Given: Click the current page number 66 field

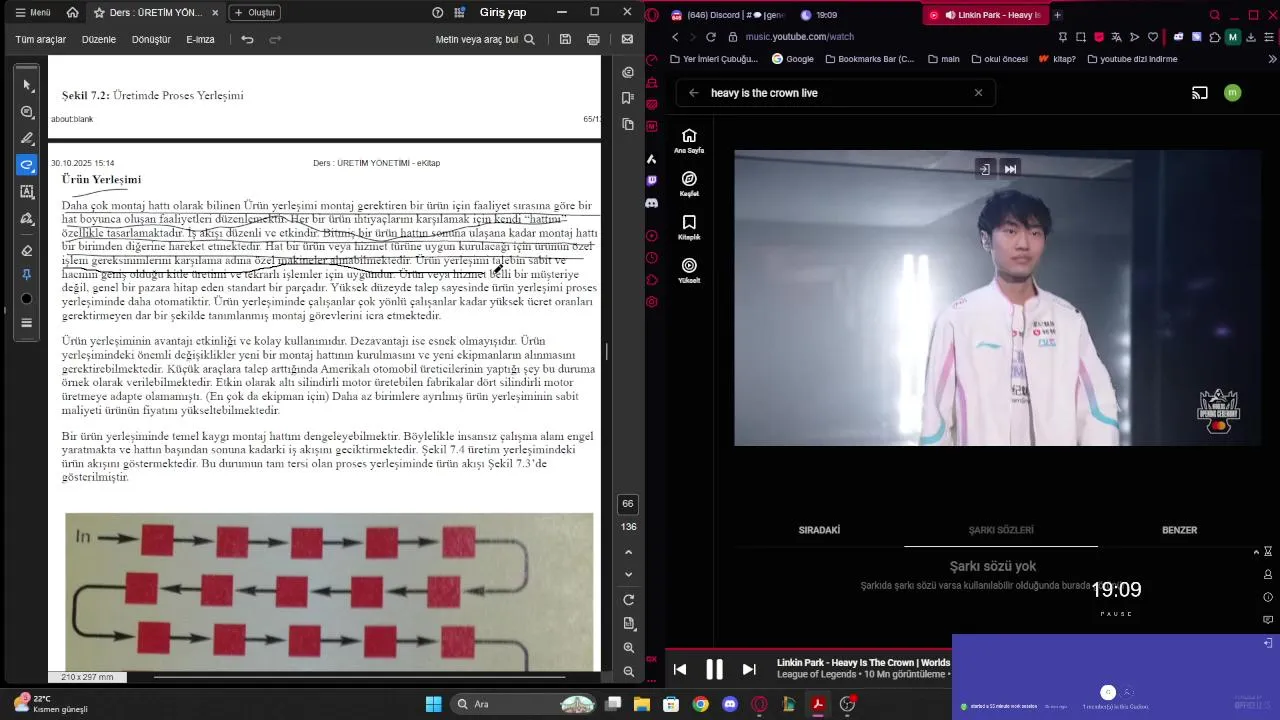Looking at the screenshot, I should click(628, 504).
